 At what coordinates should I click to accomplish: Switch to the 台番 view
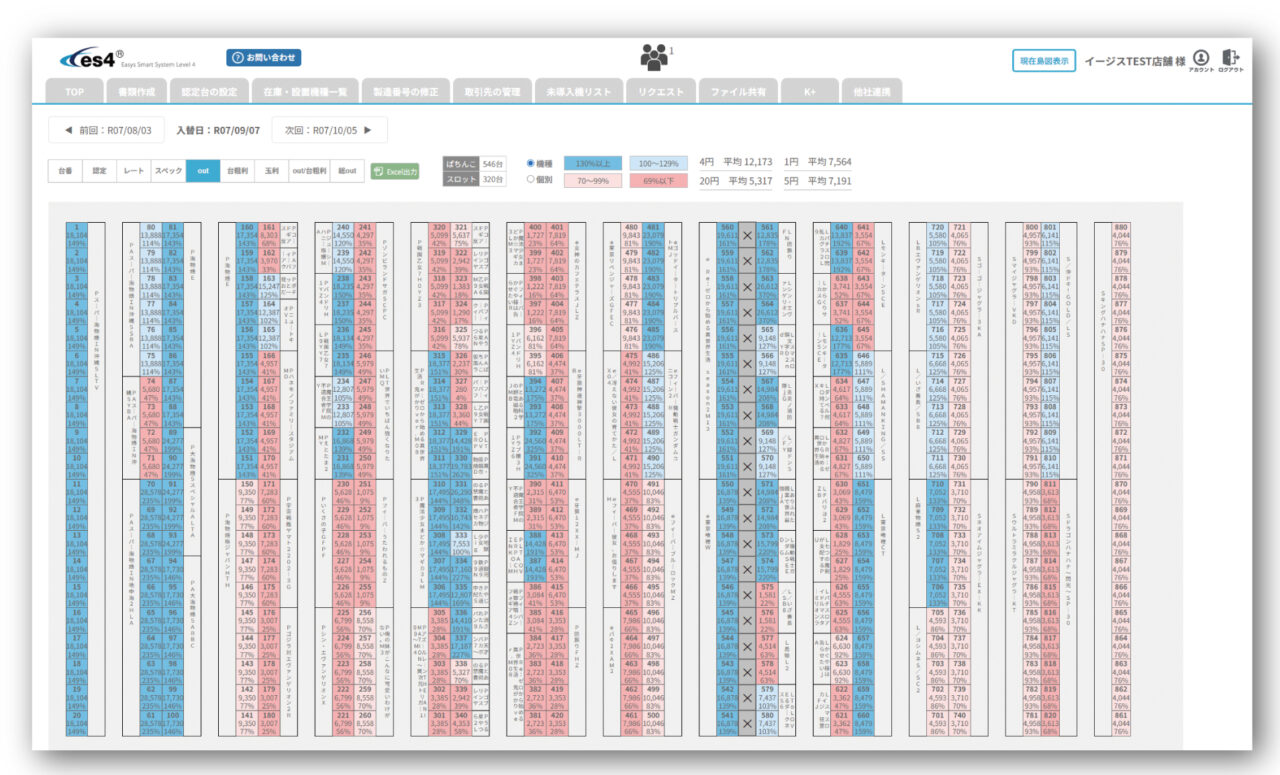coord(65,171)
